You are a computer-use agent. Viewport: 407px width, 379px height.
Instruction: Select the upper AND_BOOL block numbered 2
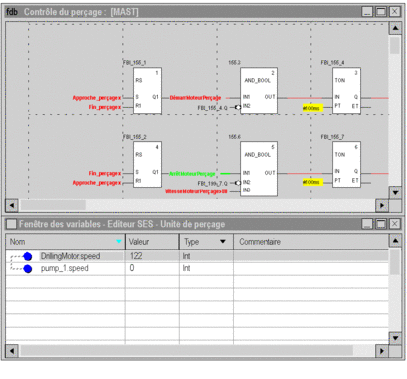click(259, 91)
